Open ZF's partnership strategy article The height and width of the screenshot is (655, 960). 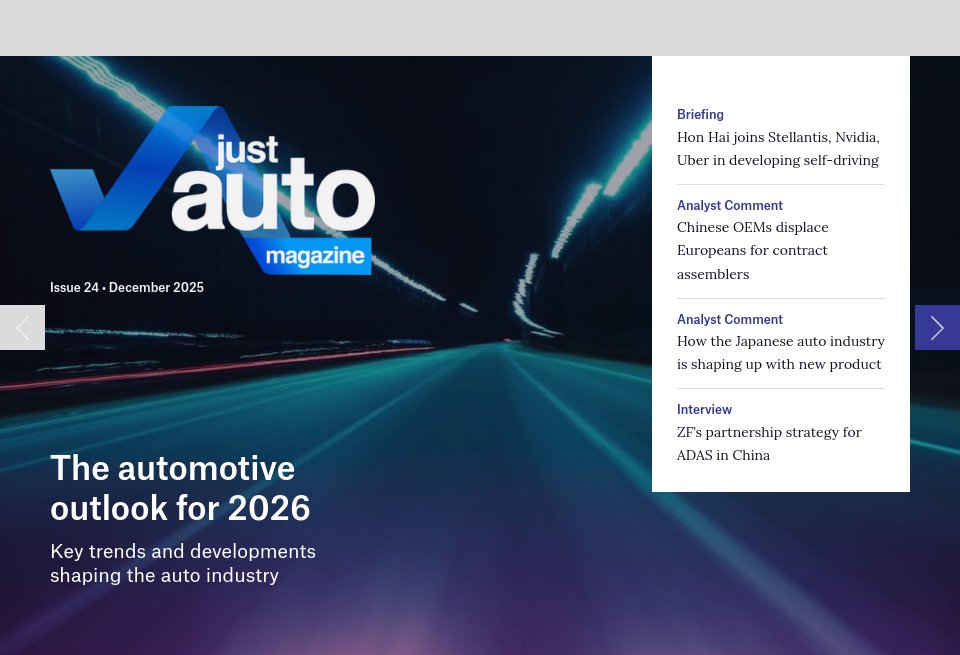[768, 444]
